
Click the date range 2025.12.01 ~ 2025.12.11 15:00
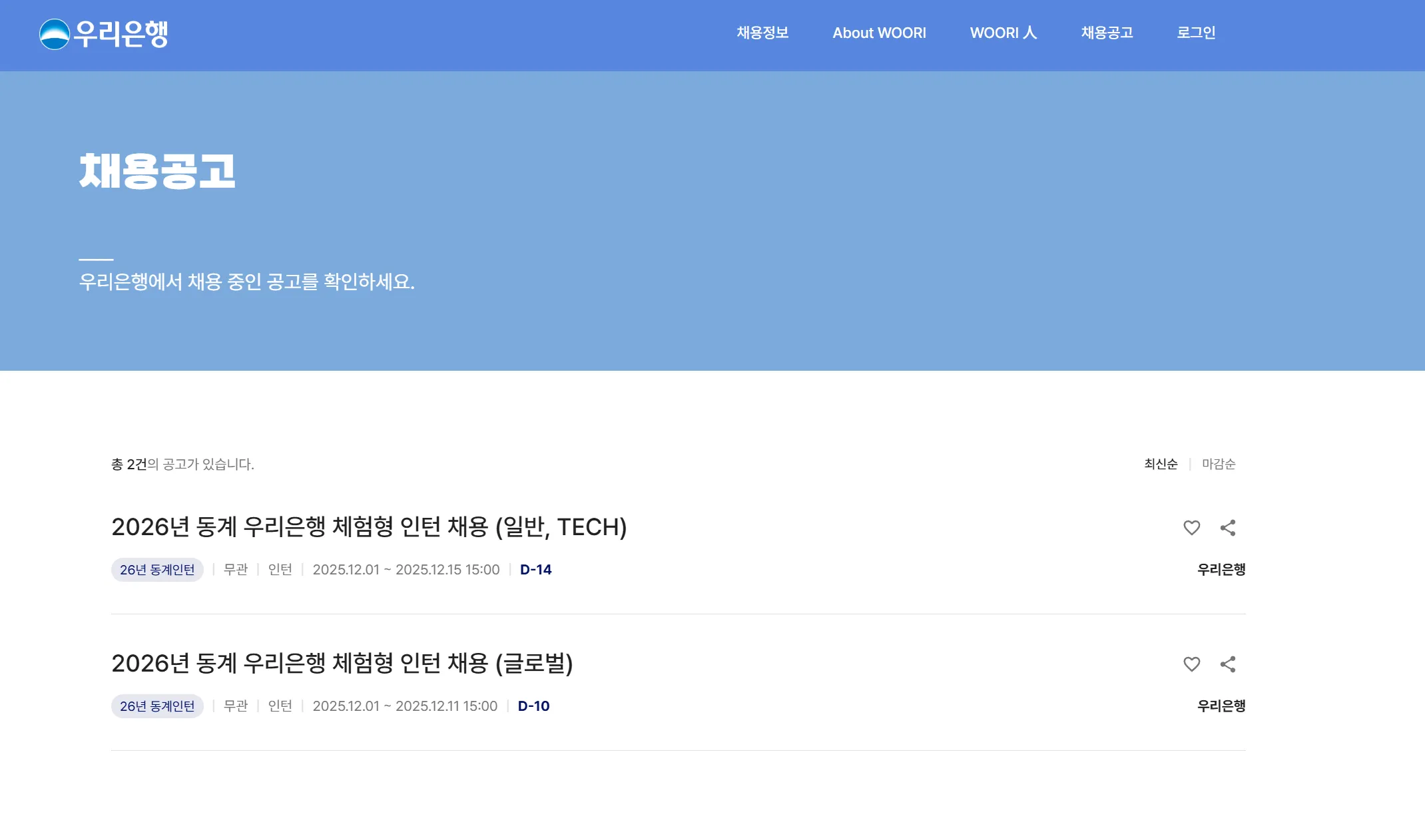coord(405,706)
